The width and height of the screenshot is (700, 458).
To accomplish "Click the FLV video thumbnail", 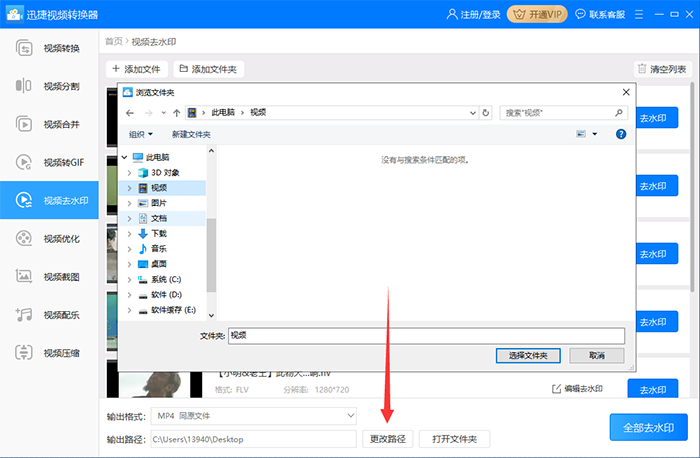I will [x=154, y=384].
